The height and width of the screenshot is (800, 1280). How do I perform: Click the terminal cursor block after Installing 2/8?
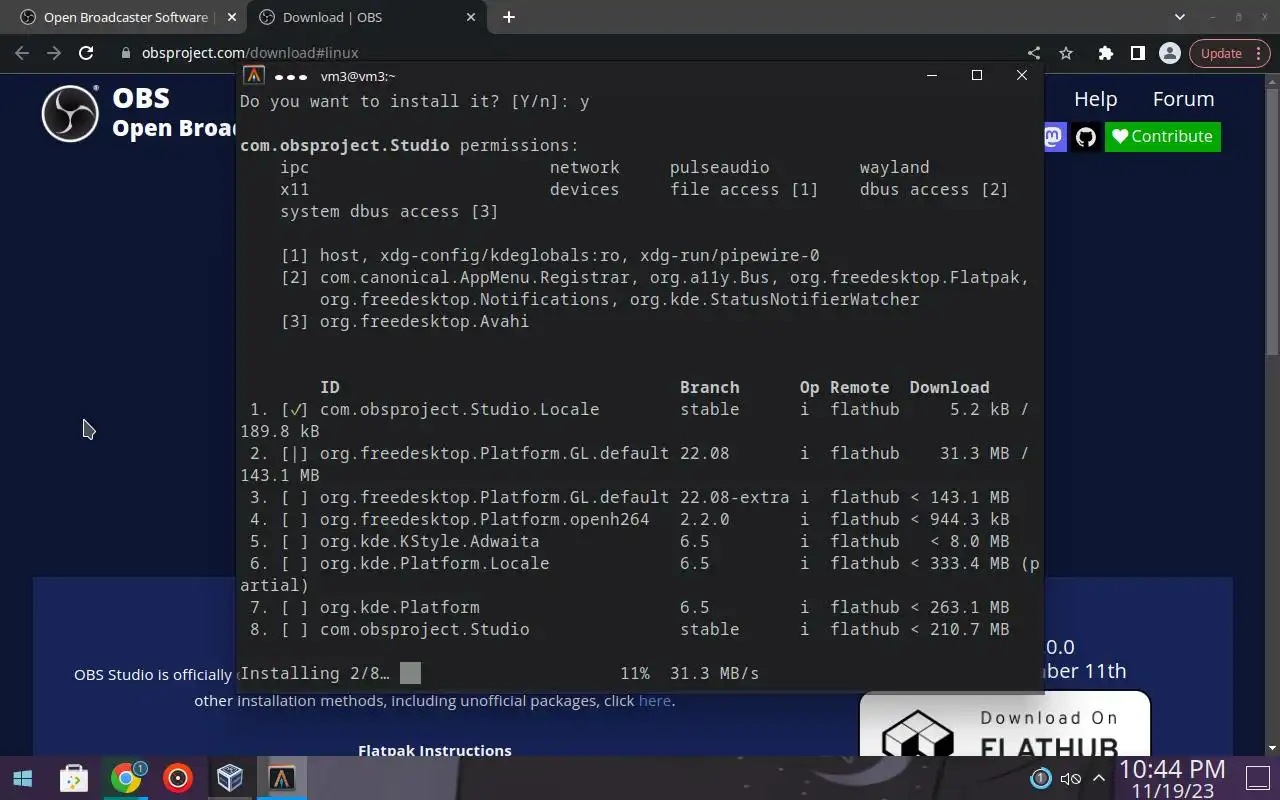click(x=410, y=673)
